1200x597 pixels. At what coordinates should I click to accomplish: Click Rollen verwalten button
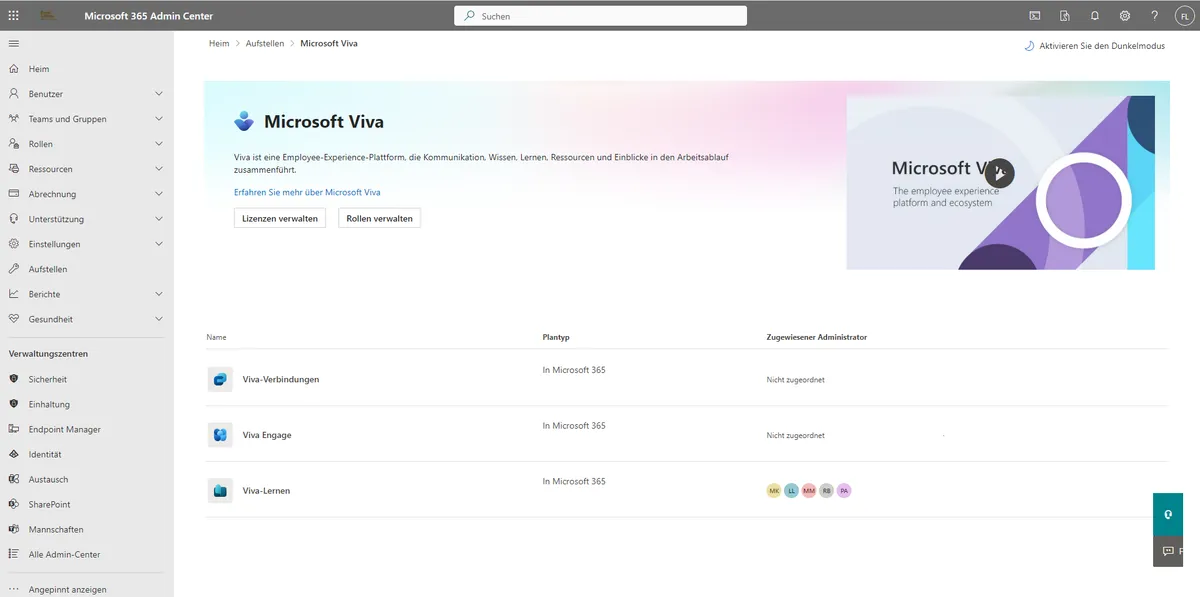[380, 218]
